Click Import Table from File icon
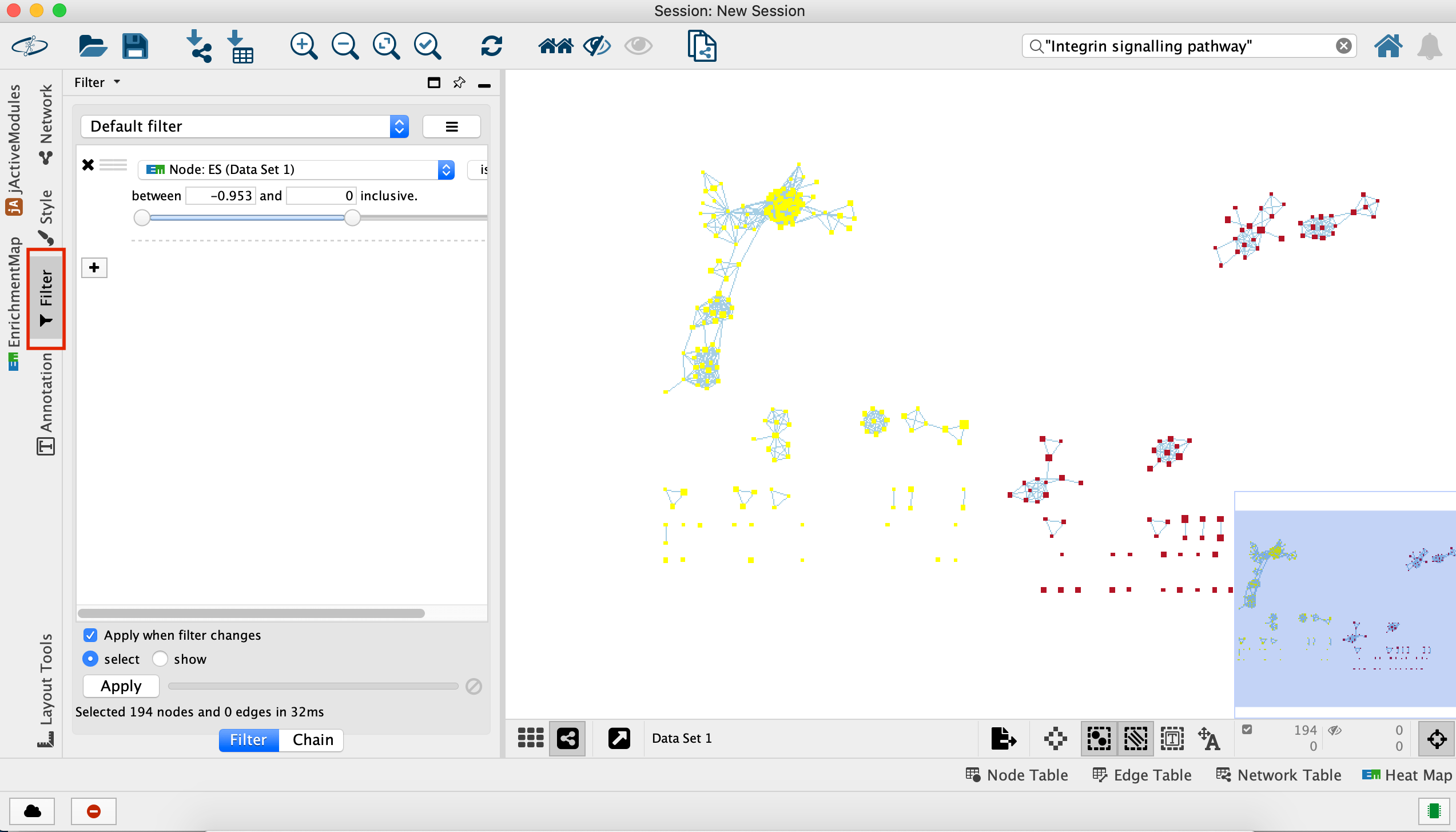The width and height of the screenshot is (1456, 832). tap(241, 47)
